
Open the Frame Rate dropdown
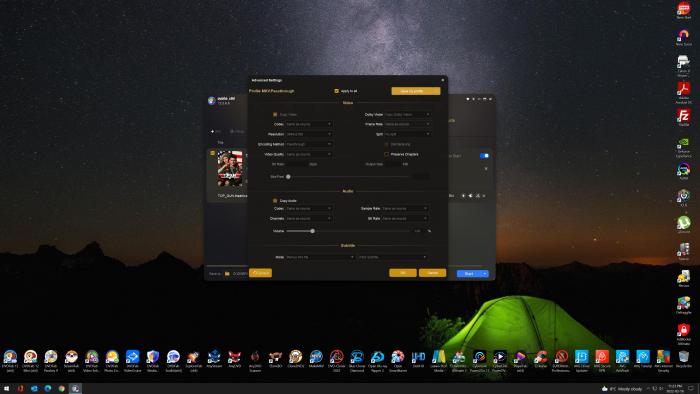coord(407,124)
